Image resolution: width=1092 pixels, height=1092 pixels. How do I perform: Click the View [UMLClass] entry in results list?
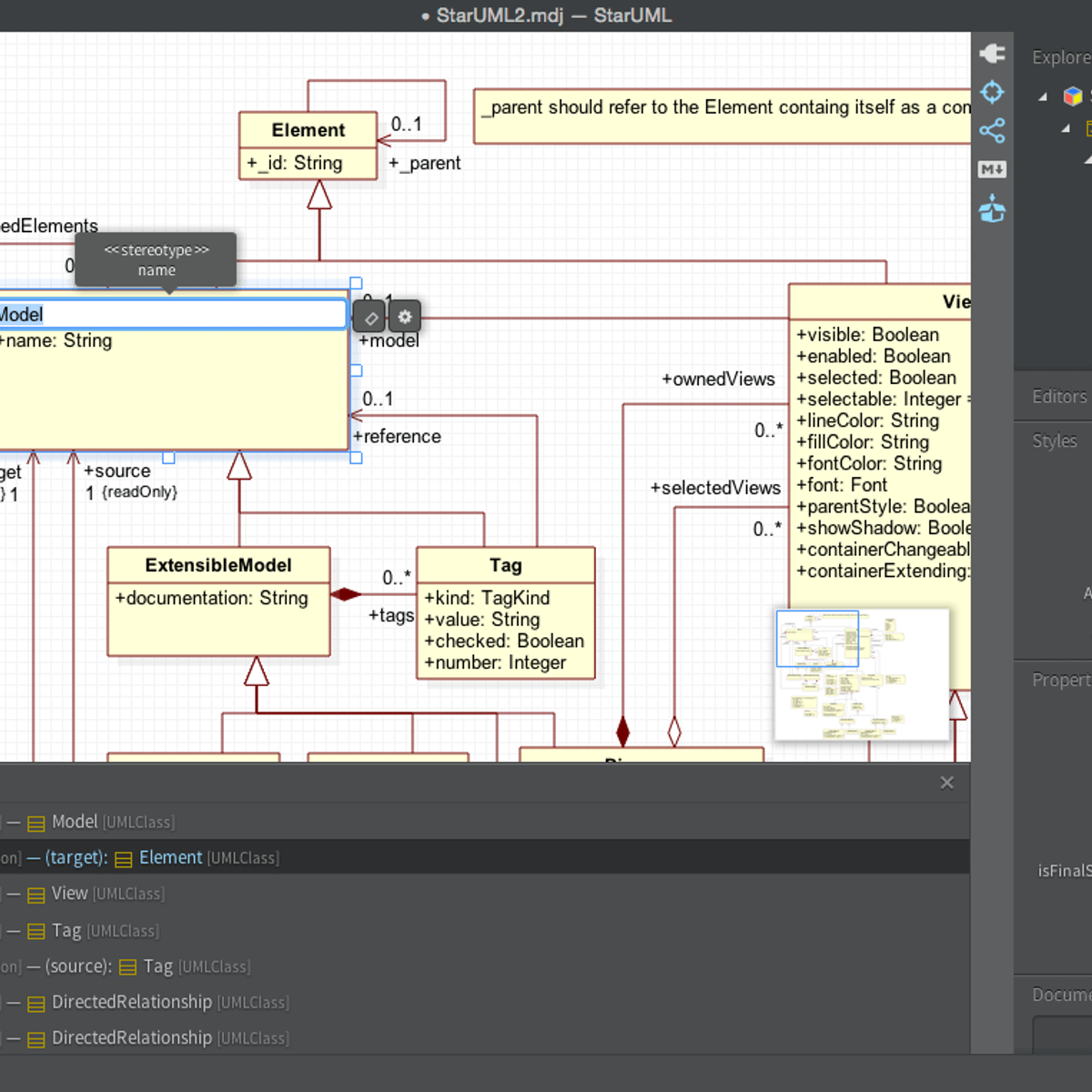(69, 894)
